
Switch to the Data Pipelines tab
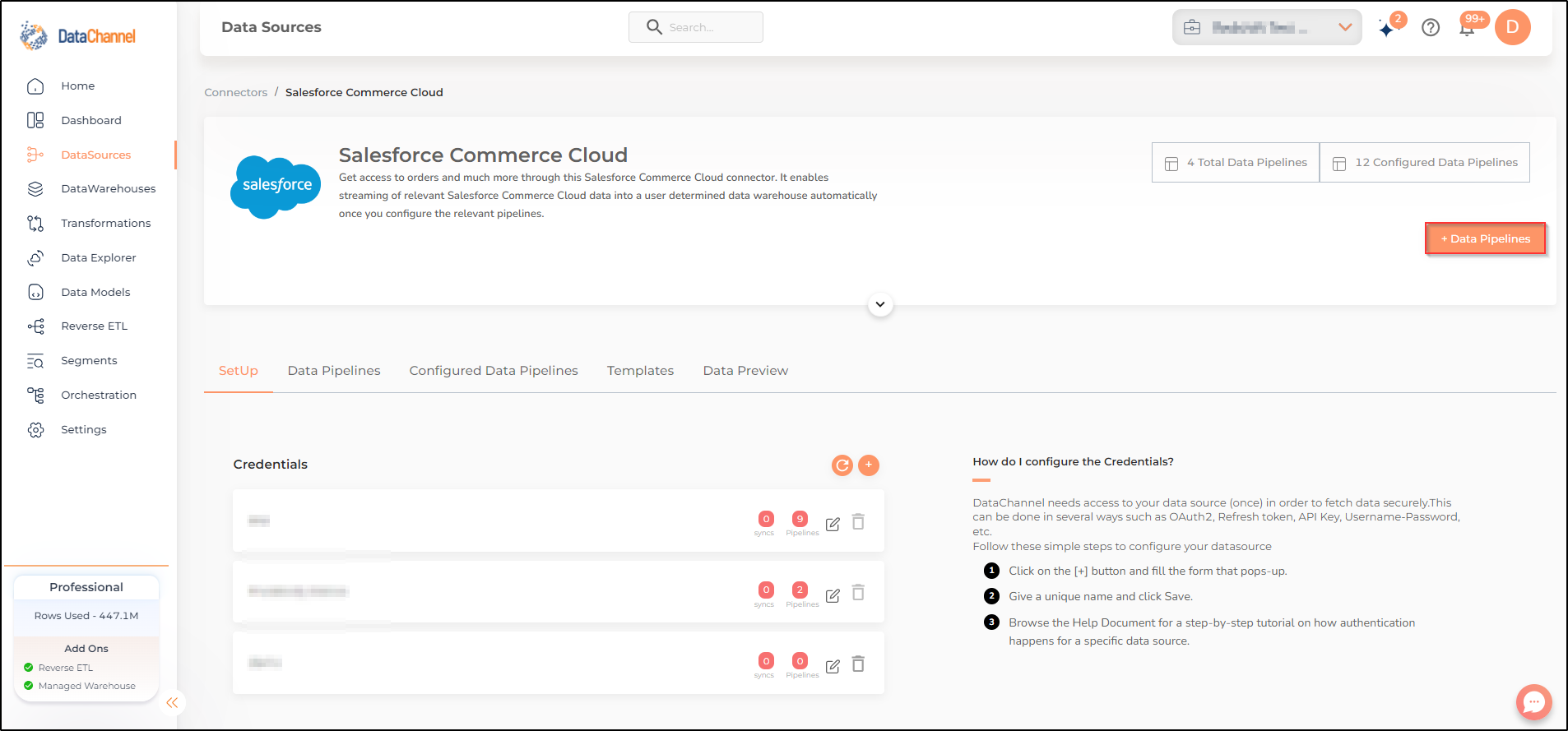pyautogui.click(x=334, y=371)
